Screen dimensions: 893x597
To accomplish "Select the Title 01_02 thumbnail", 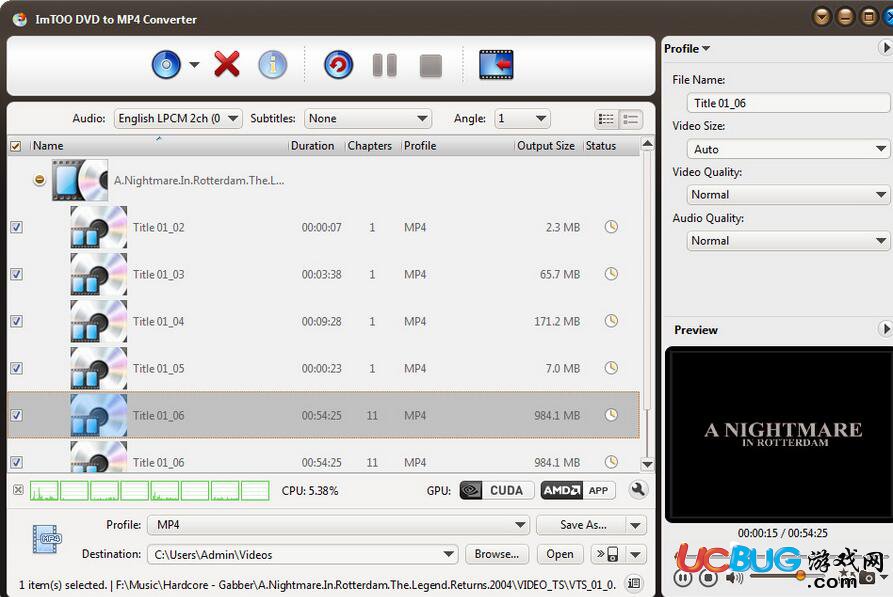I will [x=99, y=227].
